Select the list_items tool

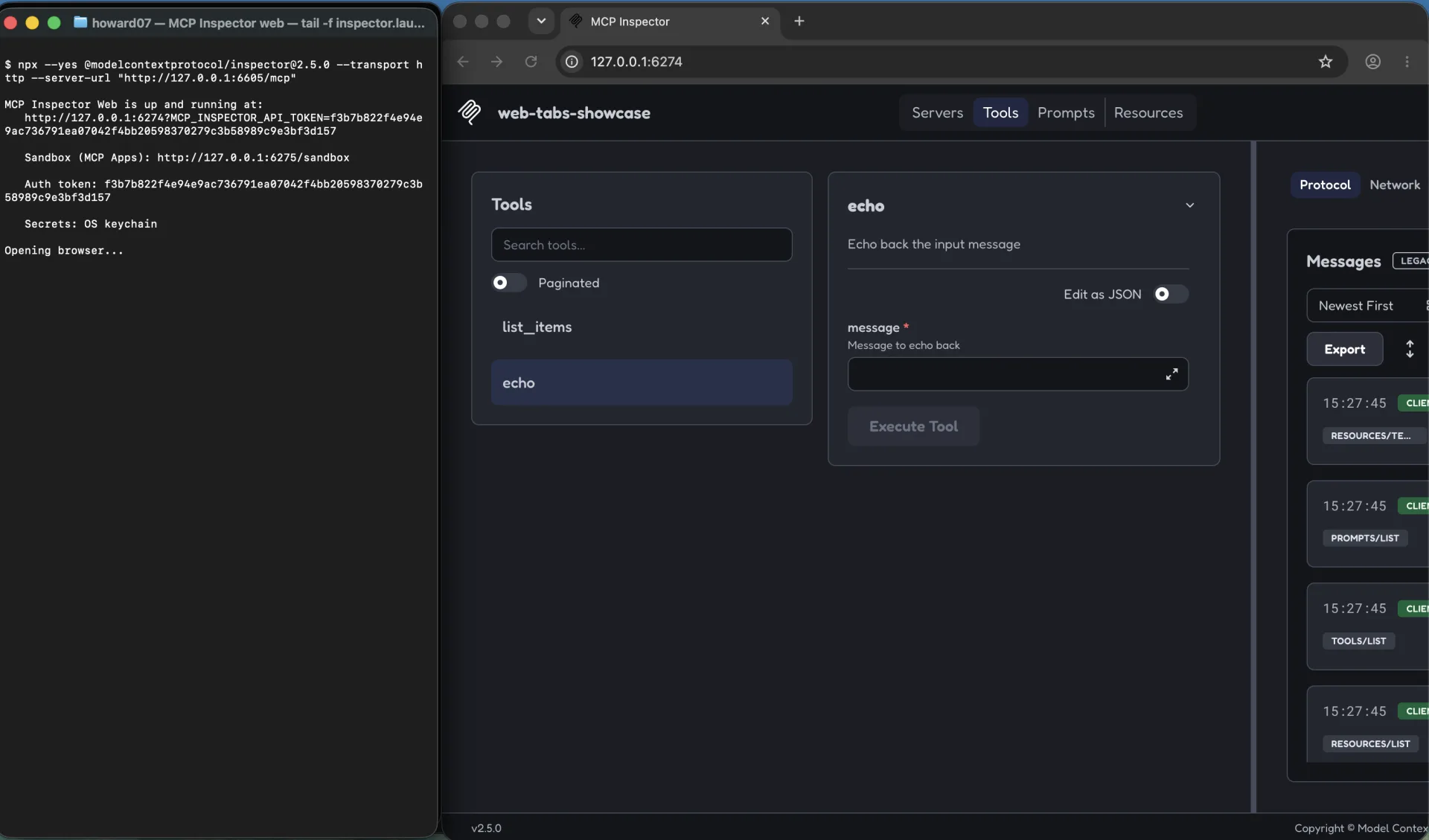tap(642, 327)
